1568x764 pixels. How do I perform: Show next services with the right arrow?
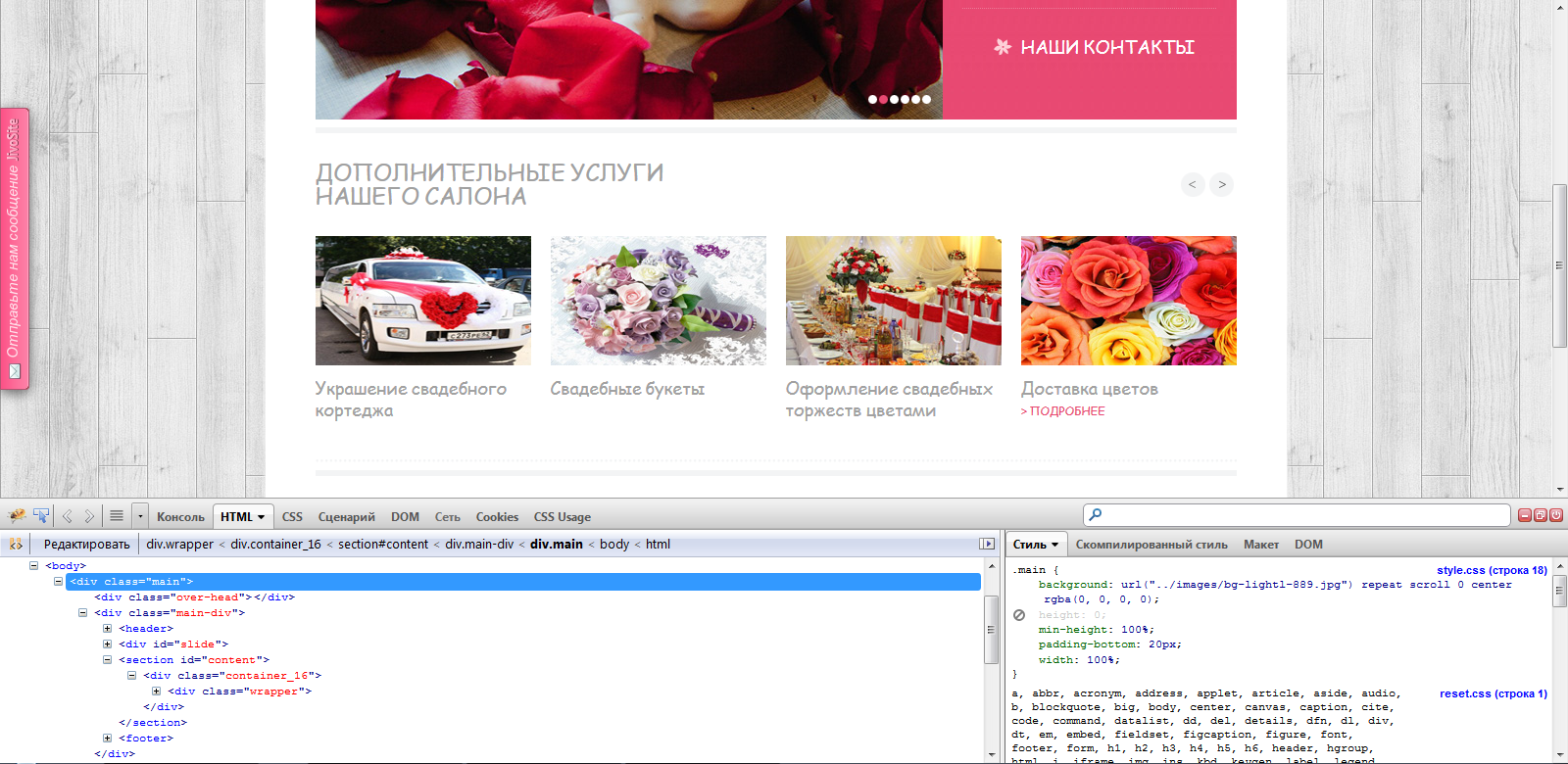1222,184
